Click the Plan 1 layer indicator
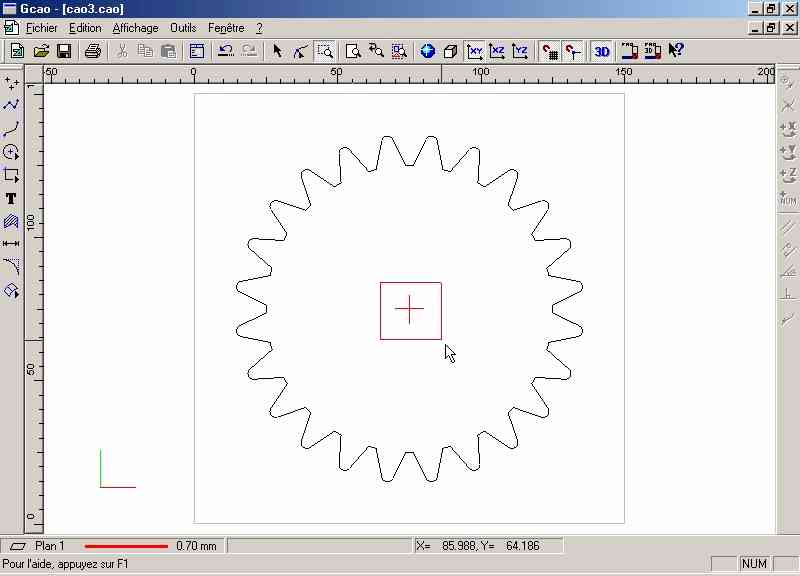 (49, 546)
